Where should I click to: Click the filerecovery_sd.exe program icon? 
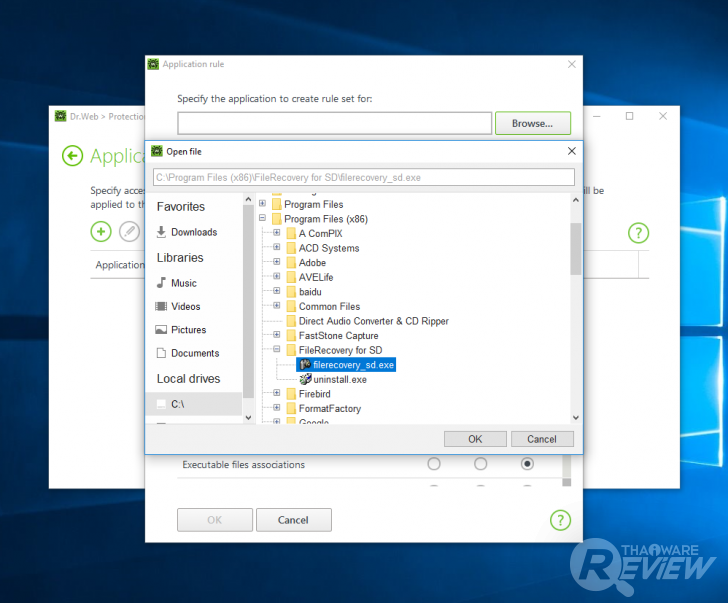tap(305, 365)
